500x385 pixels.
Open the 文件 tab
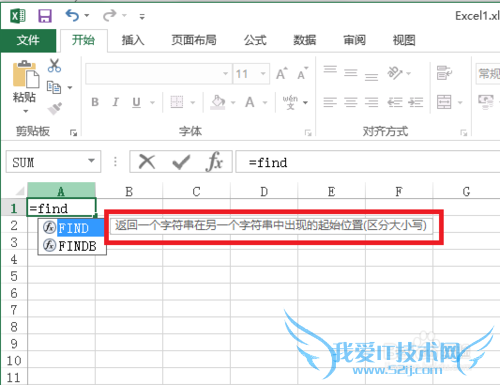(28, 40)
